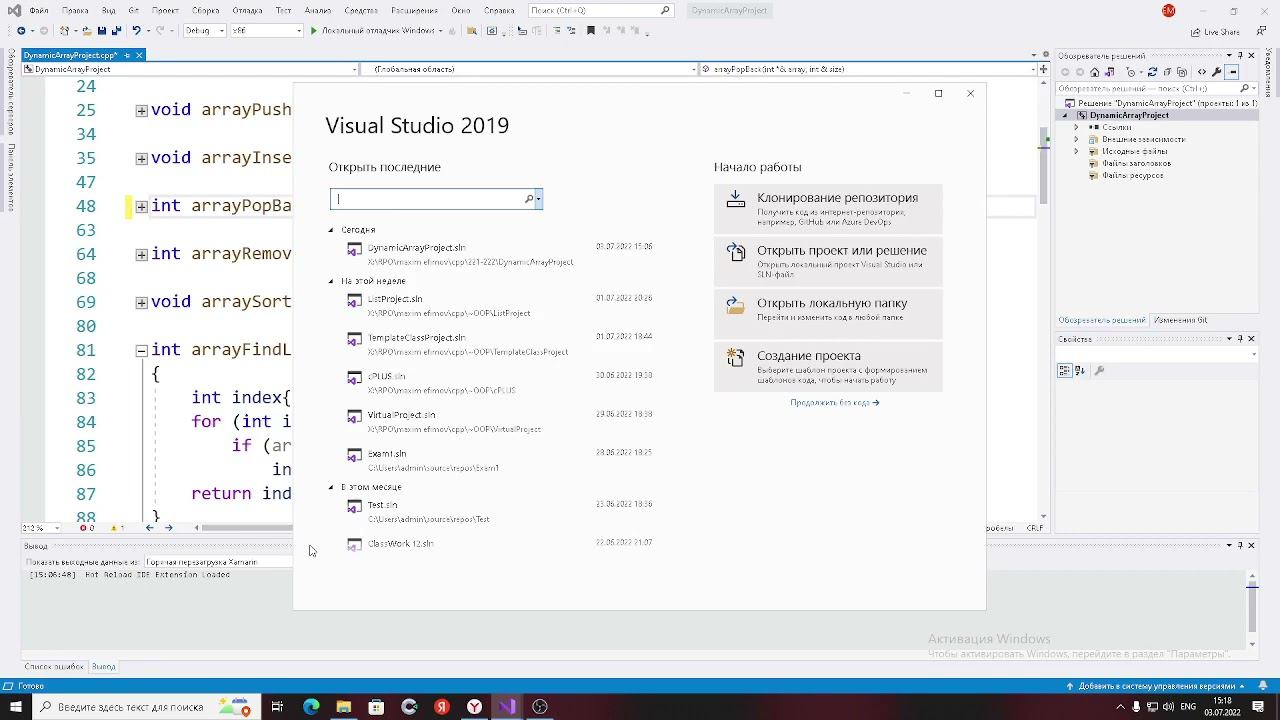This screenshot has width=1280, height=720.
Task: Open Task View from the taskbar
Action: pyautogui.click(x=278, y=707)
